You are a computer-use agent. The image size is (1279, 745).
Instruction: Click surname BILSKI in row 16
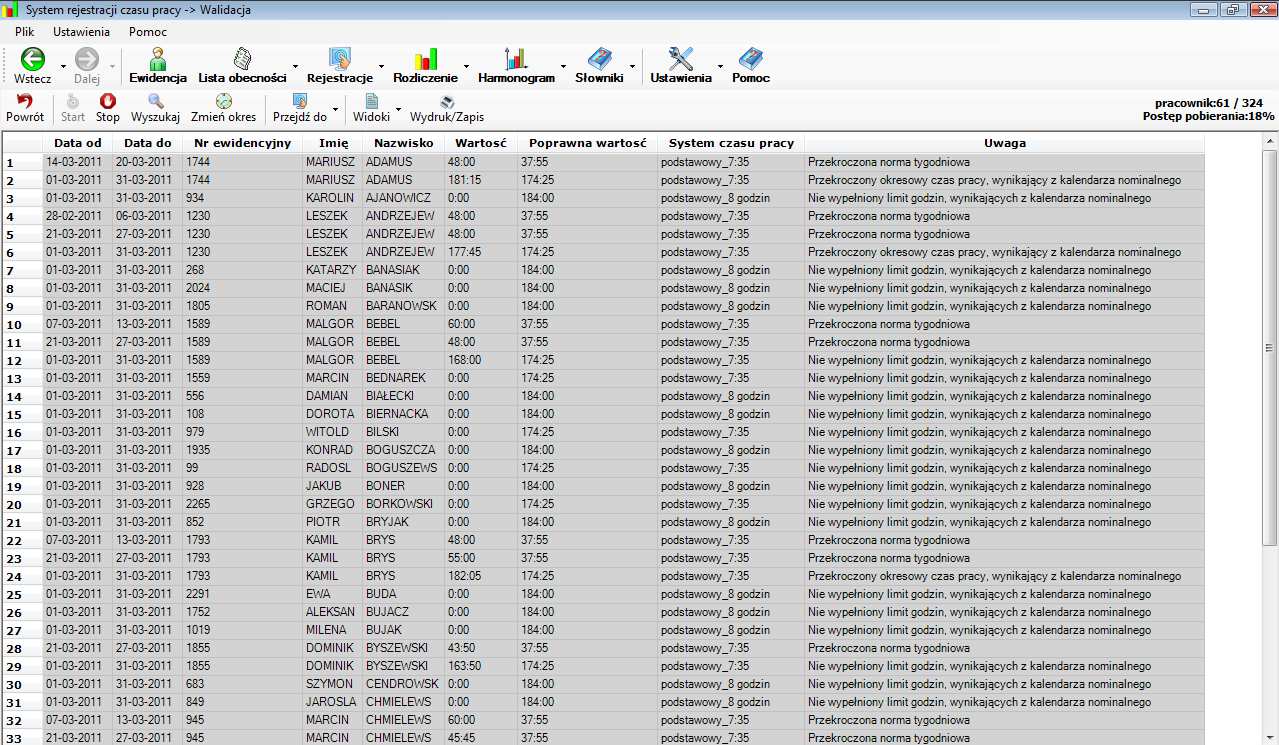click(x=382, y=432)
